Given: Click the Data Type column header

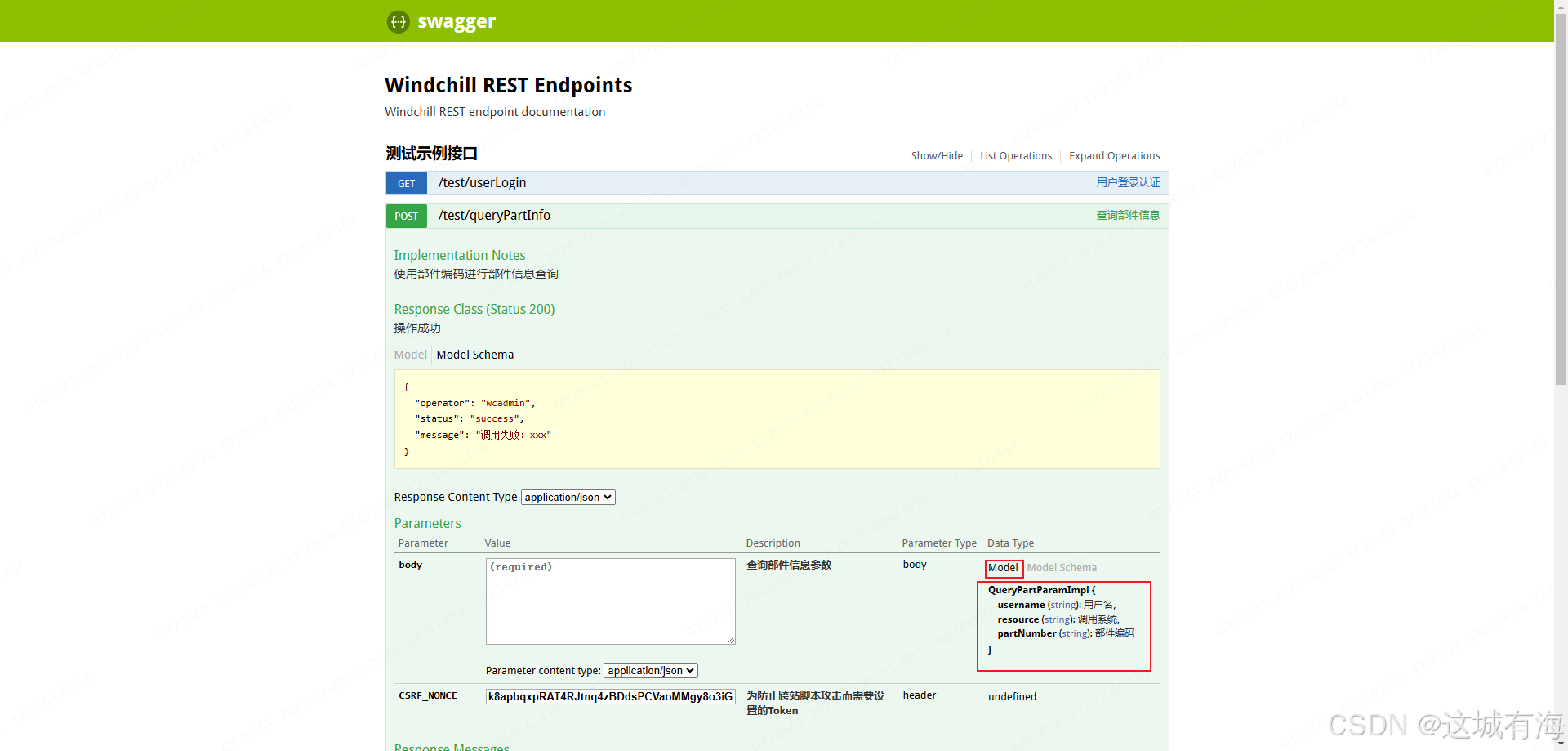Looking at the screenshot, I should (x=1010, y=543).
